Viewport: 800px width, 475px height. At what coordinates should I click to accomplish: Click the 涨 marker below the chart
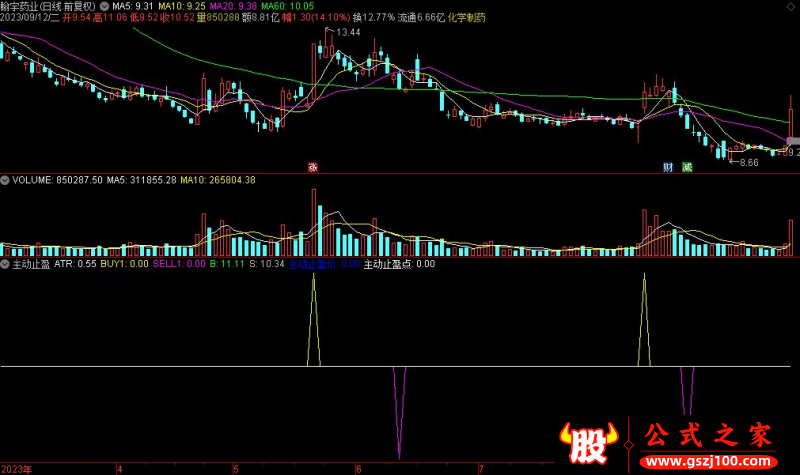[313, 167]
